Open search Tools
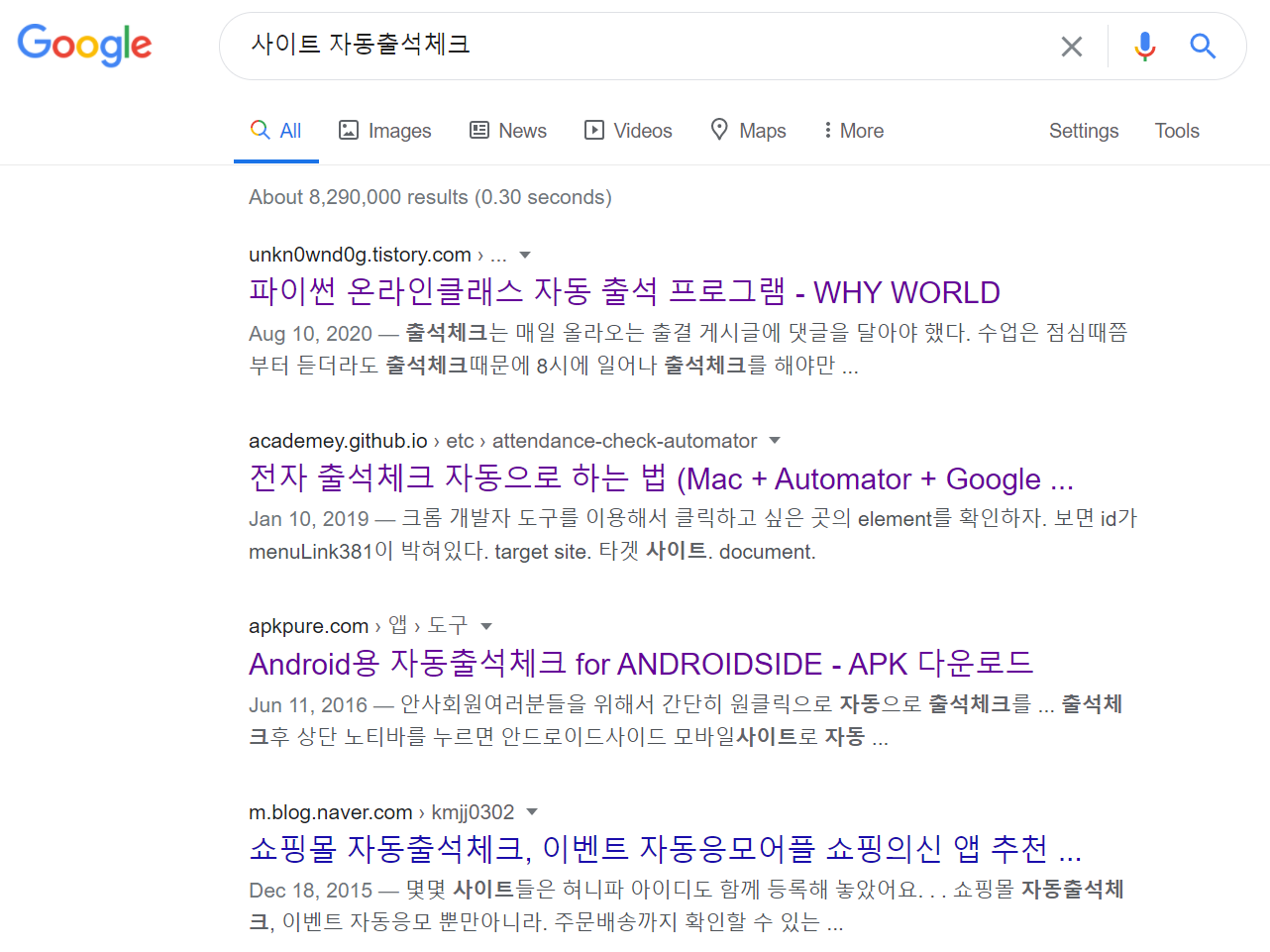 click(1177, 131)
